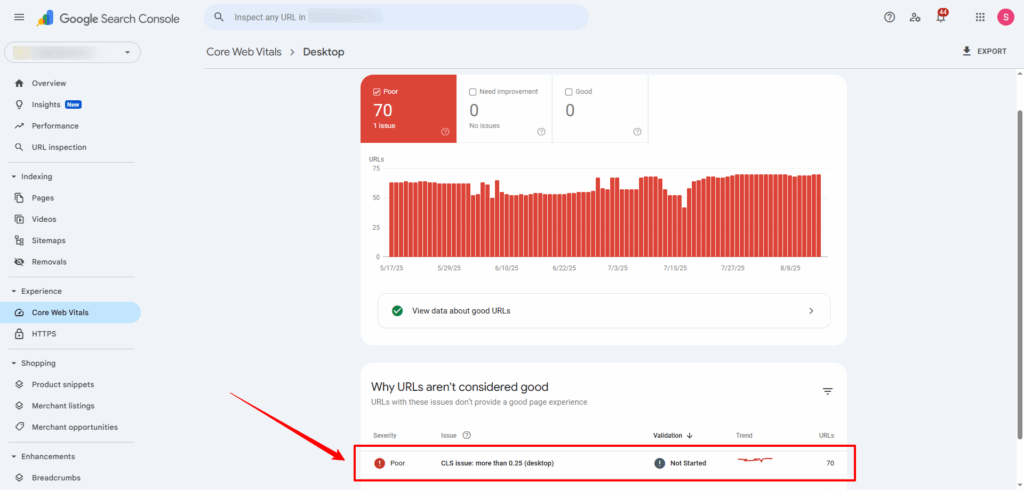Click the Videos icon in sidebar
The image size is (1024, 490).
tap(19, 219)
